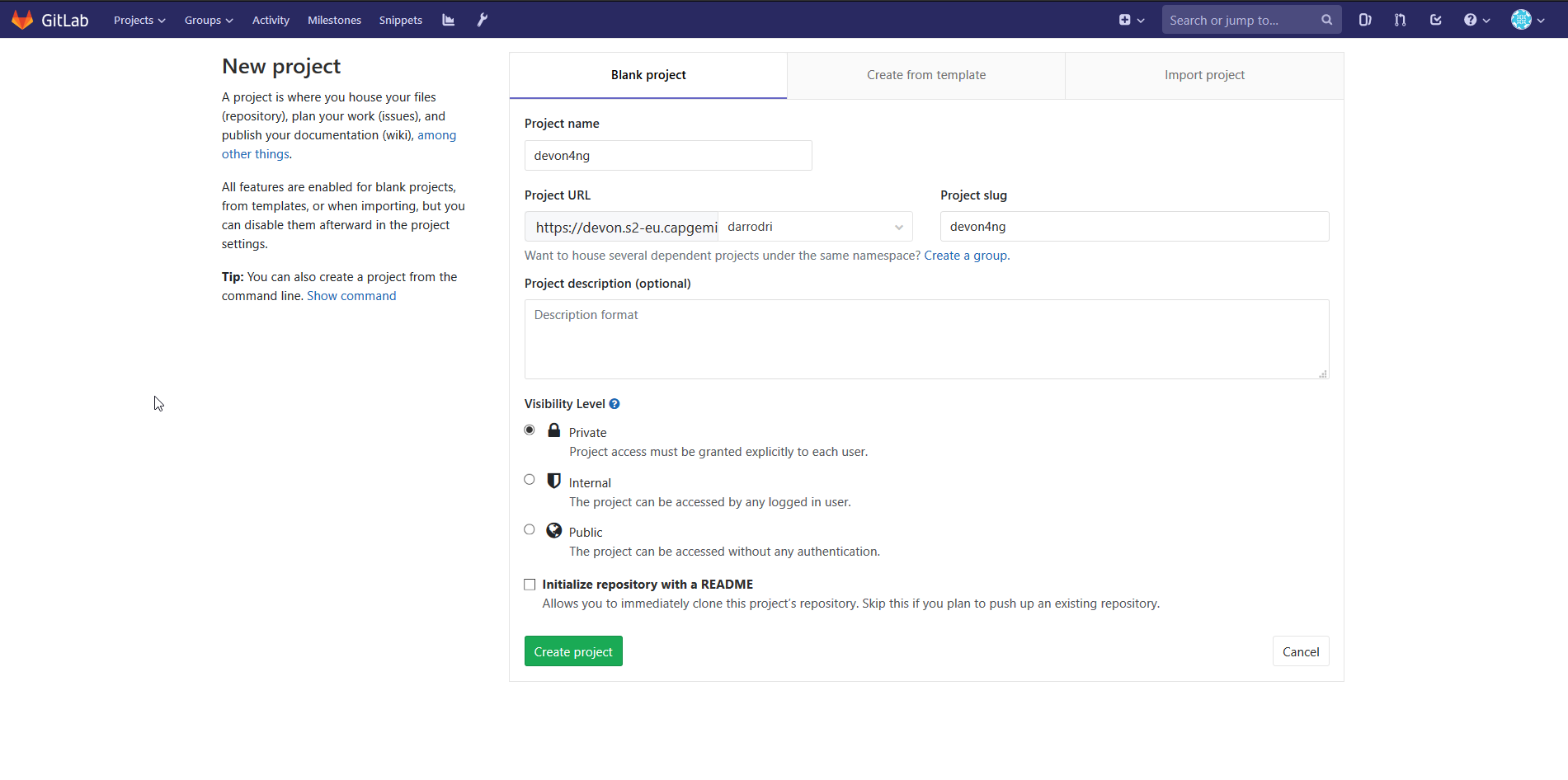
Task: Open the charts analytics icon in navbar
Action: click(x=448, y=19)
